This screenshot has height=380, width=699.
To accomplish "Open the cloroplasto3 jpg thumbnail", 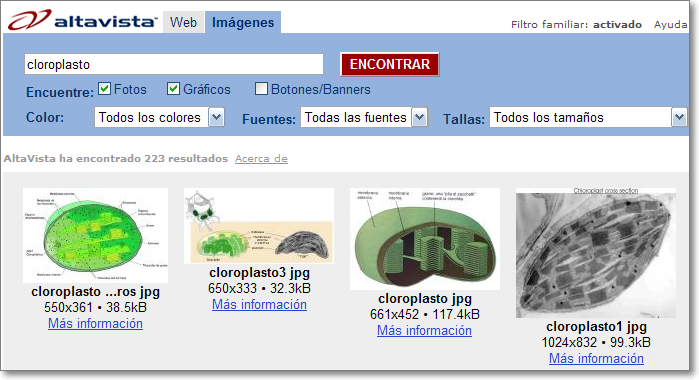I will 259,226.
